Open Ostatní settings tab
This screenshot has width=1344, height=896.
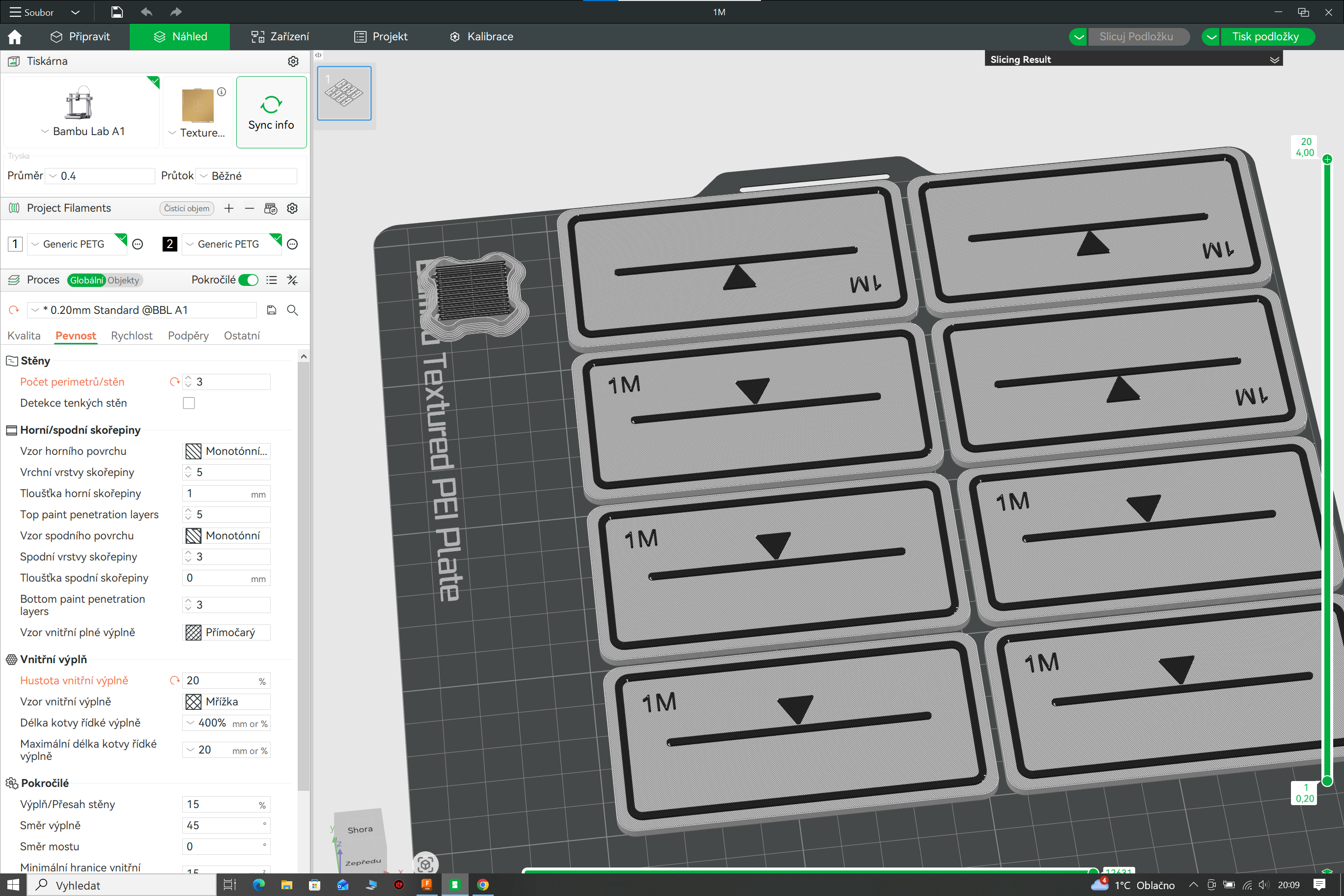(x=242, y=336)
